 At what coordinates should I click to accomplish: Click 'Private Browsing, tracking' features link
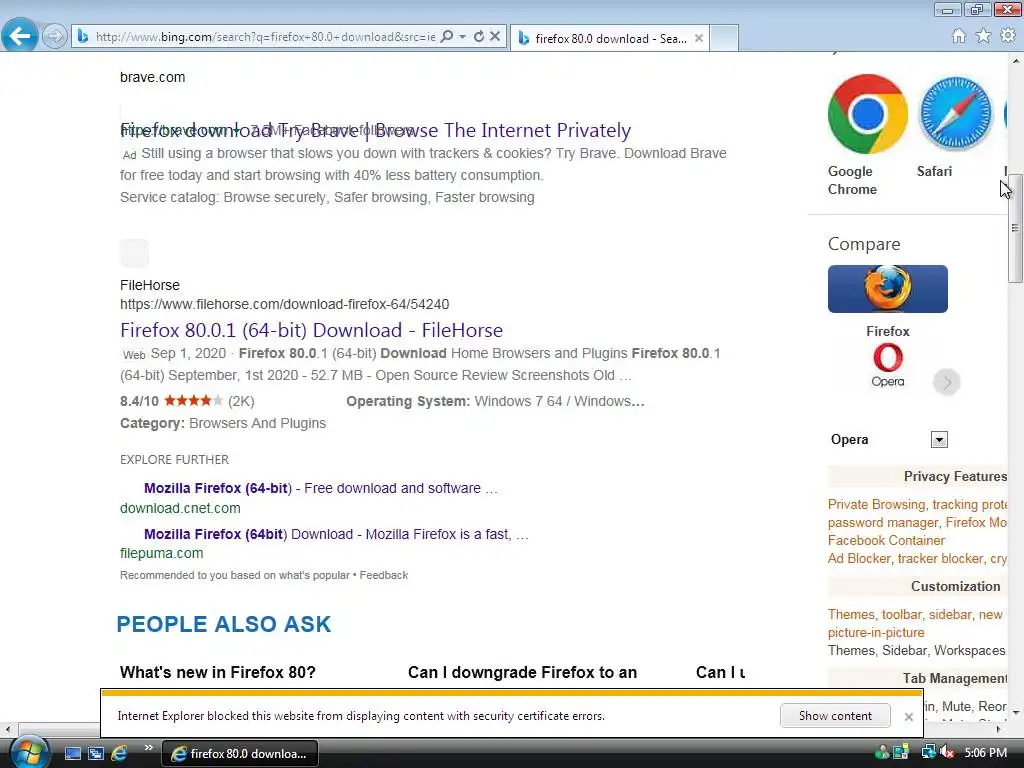tap(917, 504)
